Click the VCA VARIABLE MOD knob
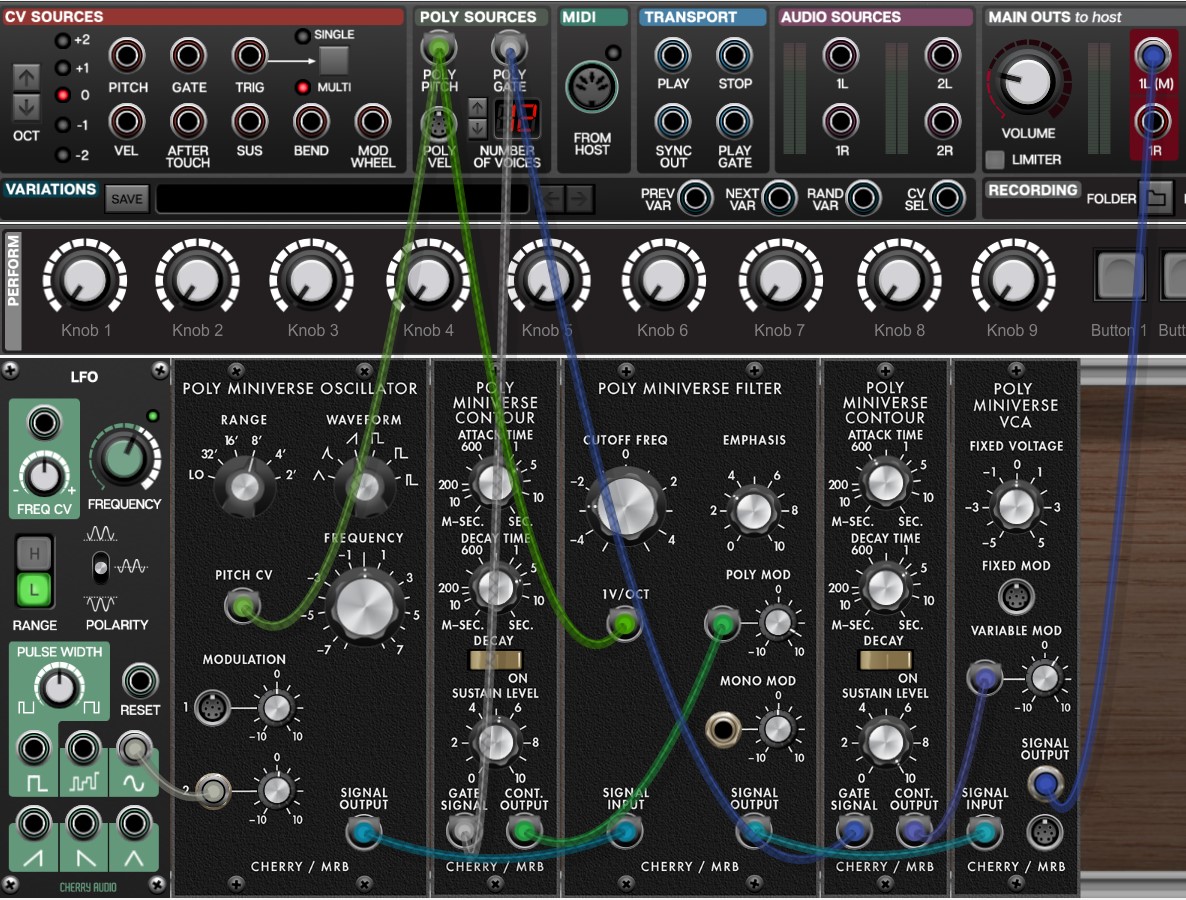Image resolution: width=1186 pixels, height=900 pixels. pos(1045,678)
